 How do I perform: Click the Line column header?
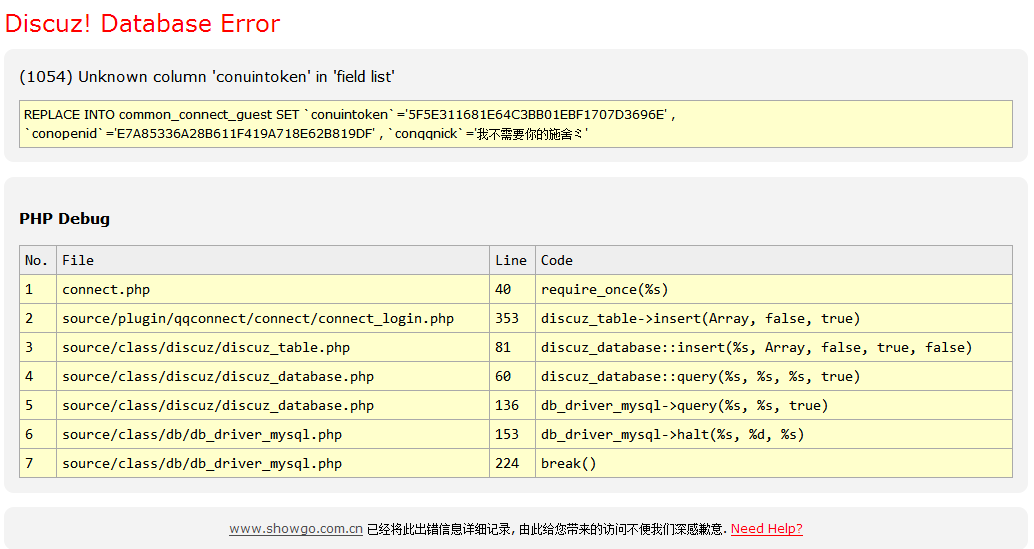pos(512,260)
